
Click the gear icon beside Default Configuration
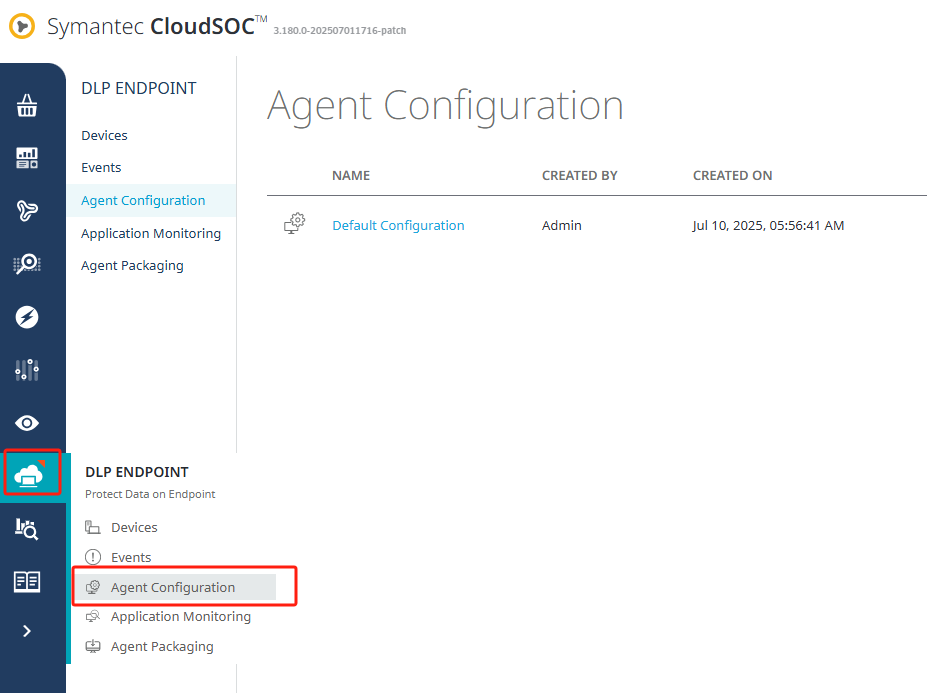[x=294, y=224]
